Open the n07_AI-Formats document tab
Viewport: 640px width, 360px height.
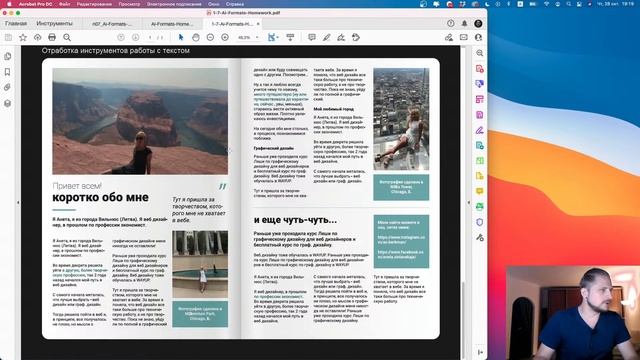click(112, 24)
